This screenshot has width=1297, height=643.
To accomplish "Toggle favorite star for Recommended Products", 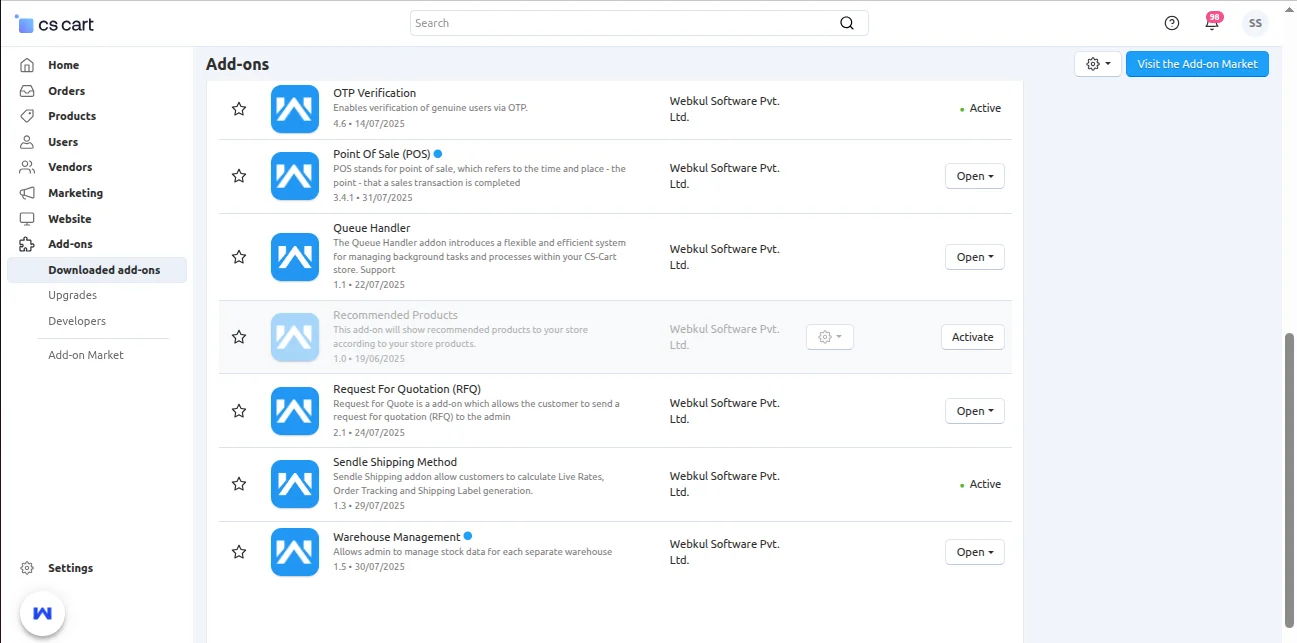I will click(239, 337).
